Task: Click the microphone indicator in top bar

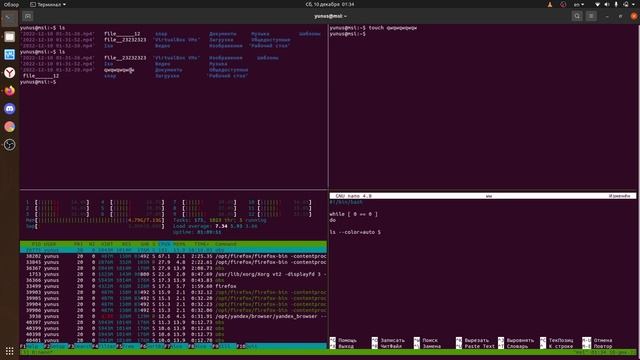Action: coord(616,4)
